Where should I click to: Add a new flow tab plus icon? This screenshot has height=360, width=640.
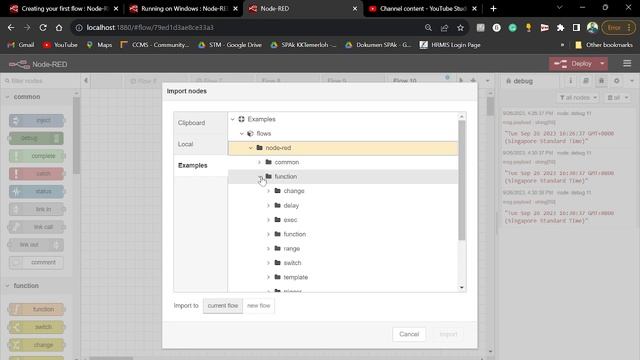coord(473,80)
